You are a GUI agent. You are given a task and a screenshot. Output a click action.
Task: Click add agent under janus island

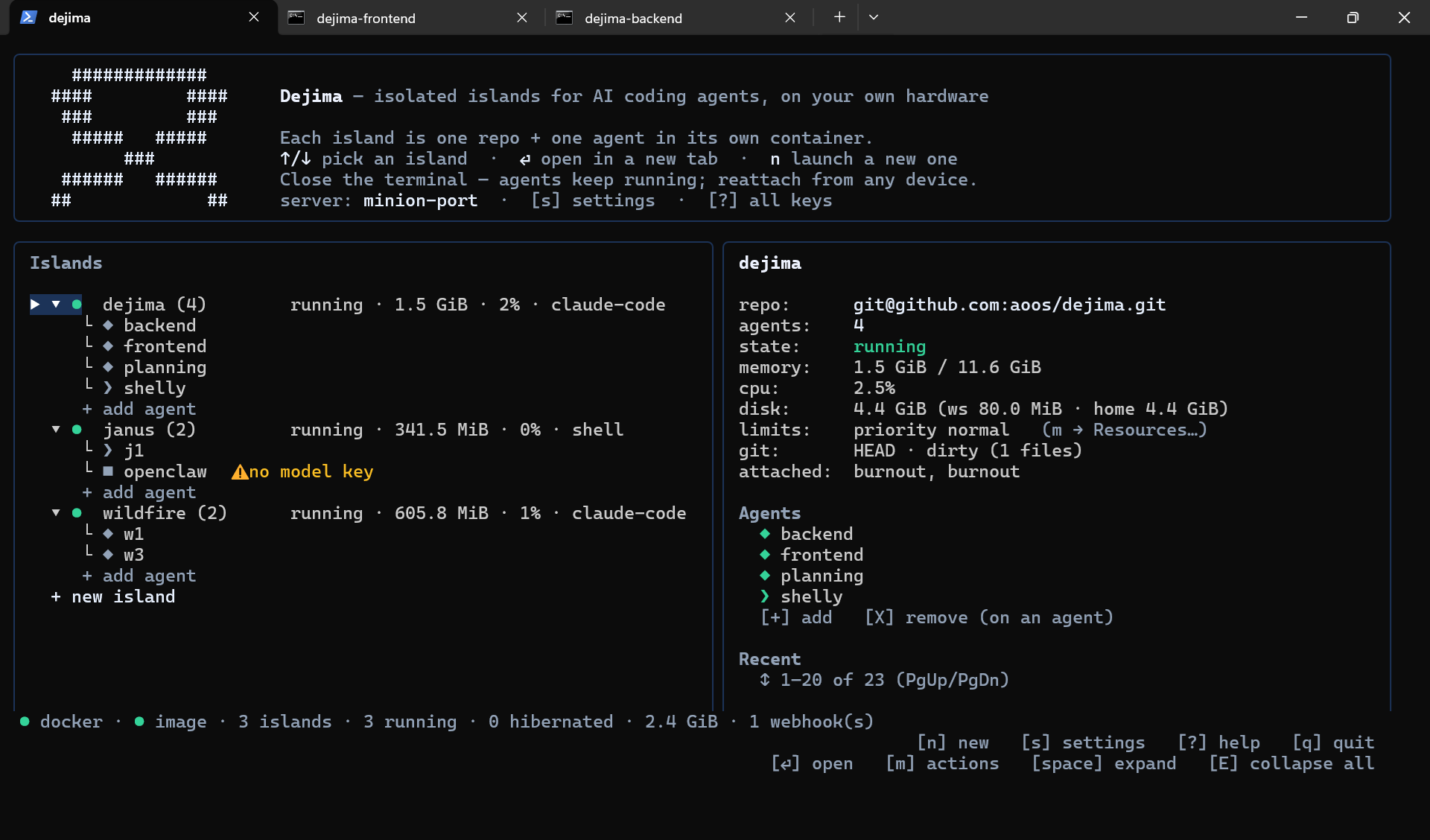139,492
